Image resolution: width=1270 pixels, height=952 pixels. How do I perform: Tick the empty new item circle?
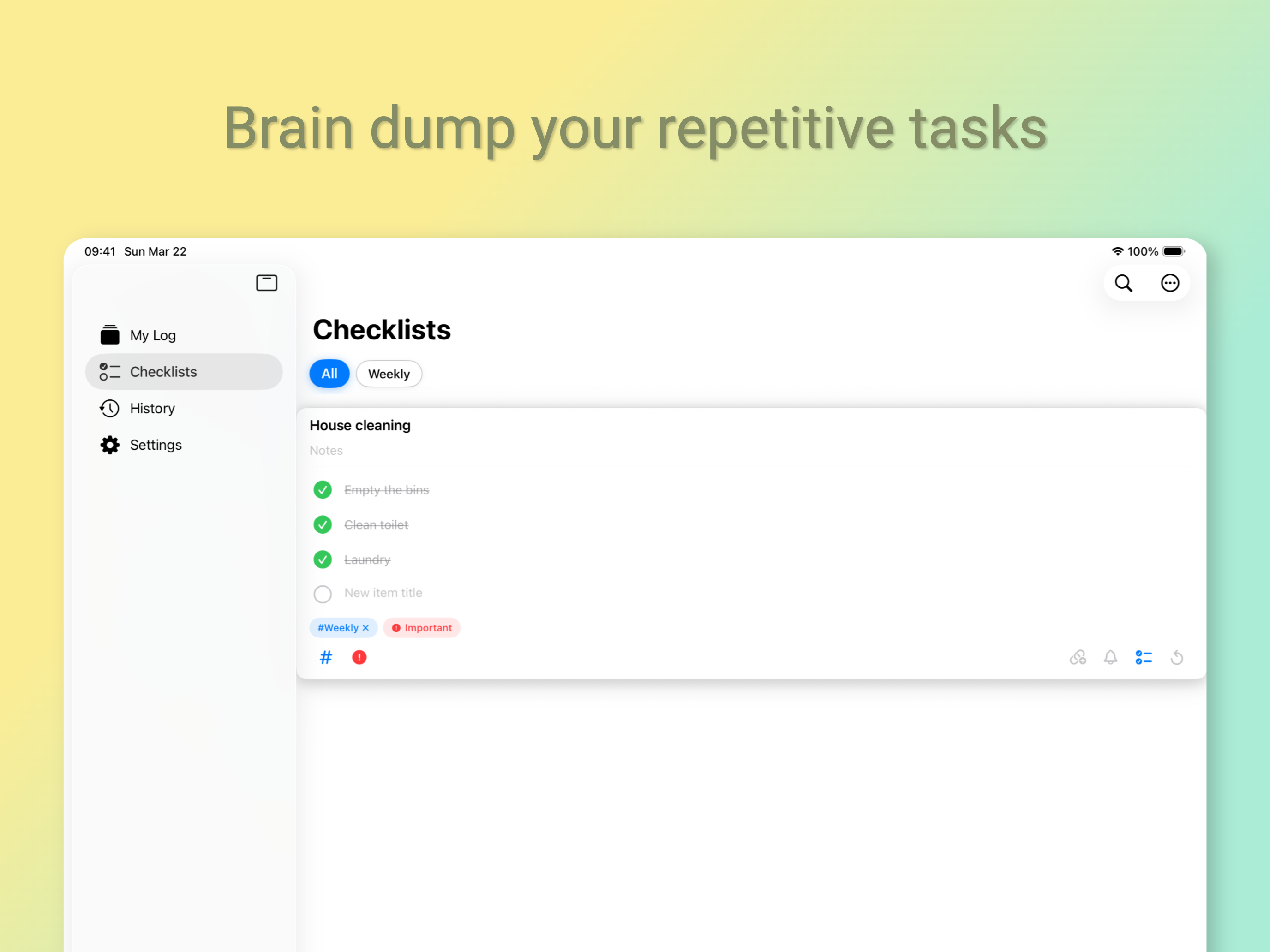[323, 594]
